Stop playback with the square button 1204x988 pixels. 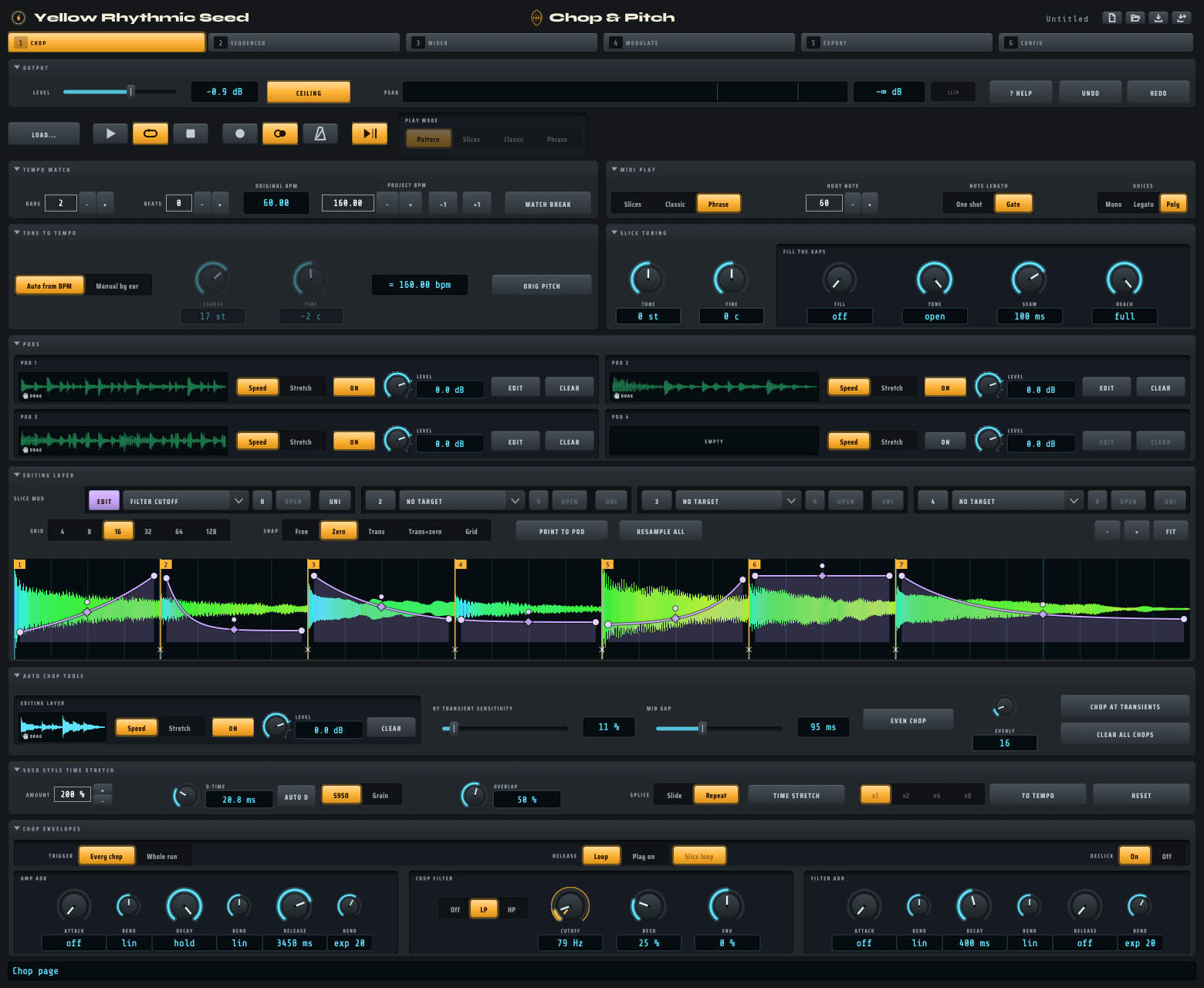191,134
